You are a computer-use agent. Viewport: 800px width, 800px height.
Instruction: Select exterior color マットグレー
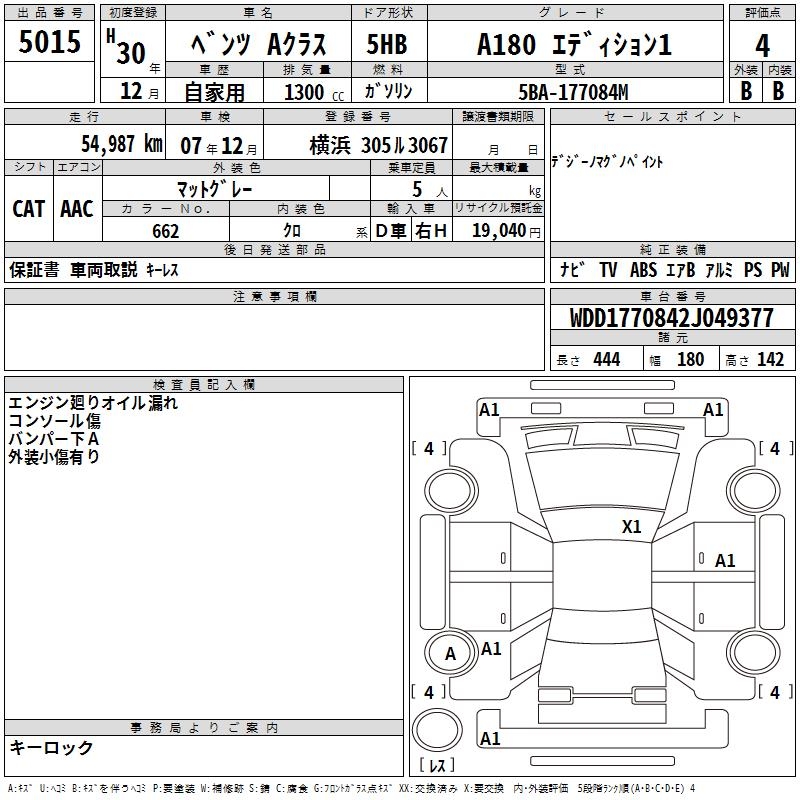214,189
